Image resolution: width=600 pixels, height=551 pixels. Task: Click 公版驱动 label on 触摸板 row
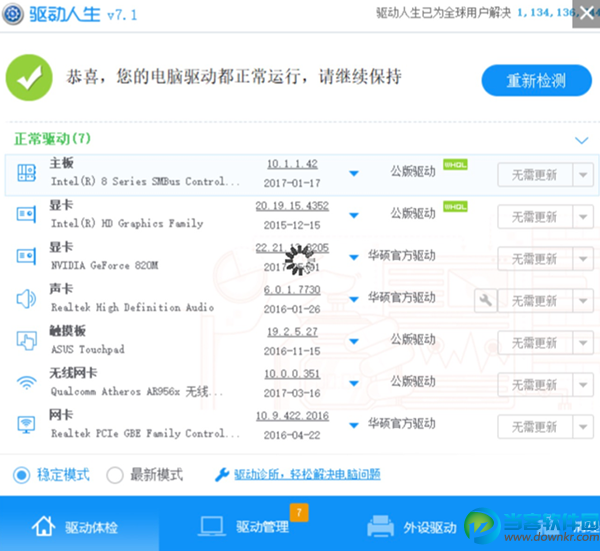click(413, 339)
